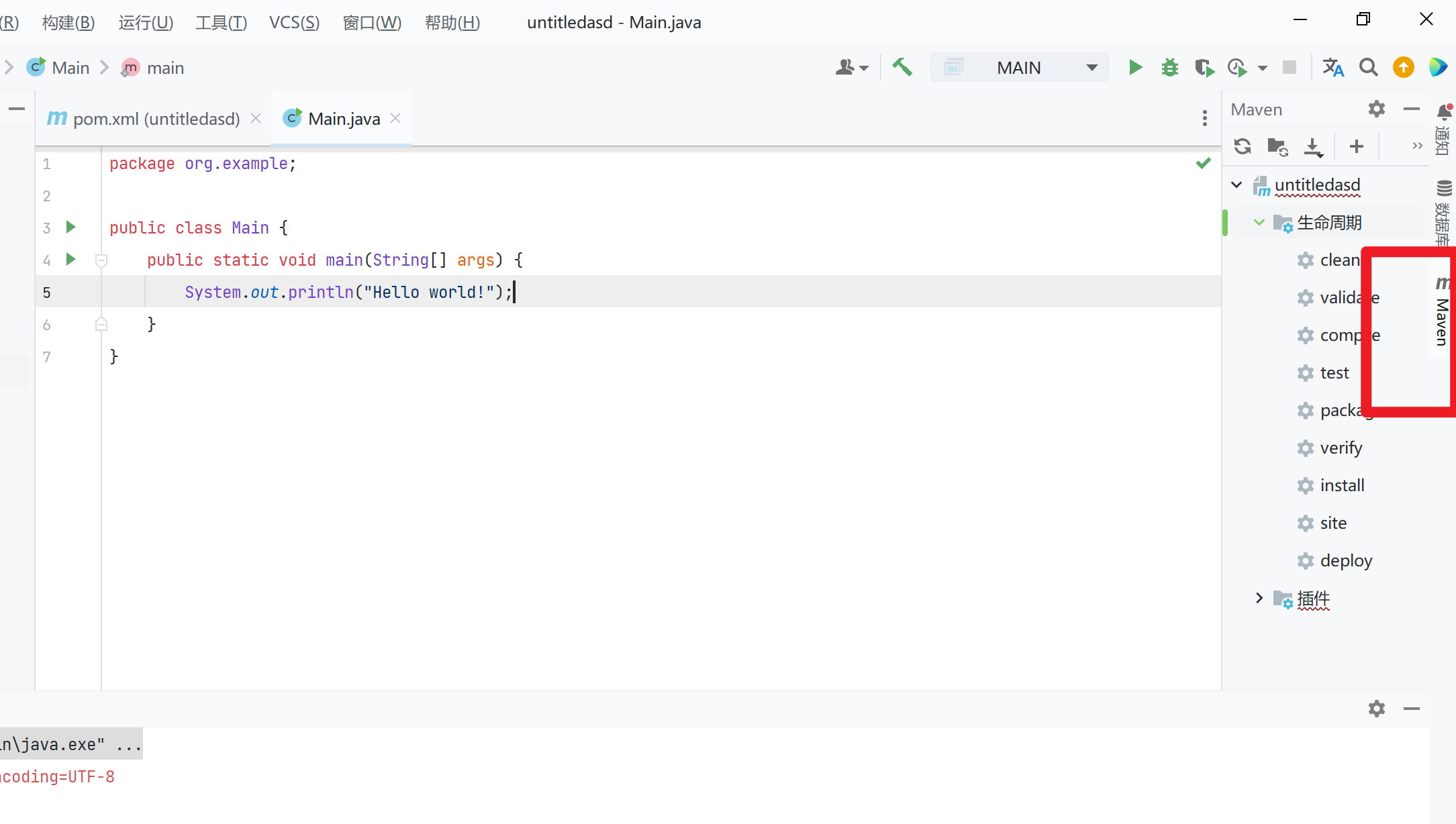The width and height of the screenshot is (1456, 824).
Task: Place cursor on line 5 println statement
Action: (x=348, y=292)
